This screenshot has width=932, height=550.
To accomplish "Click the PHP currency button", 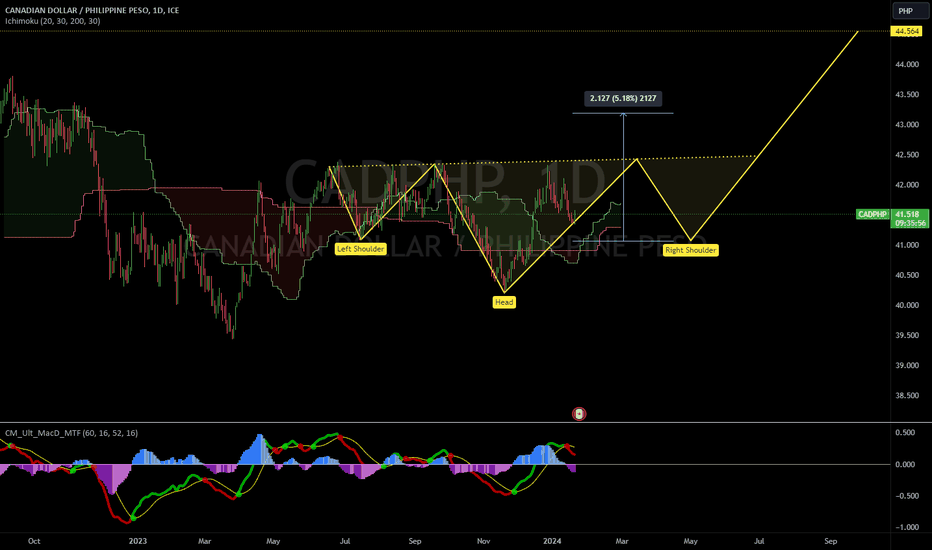I will pos(910,11).
